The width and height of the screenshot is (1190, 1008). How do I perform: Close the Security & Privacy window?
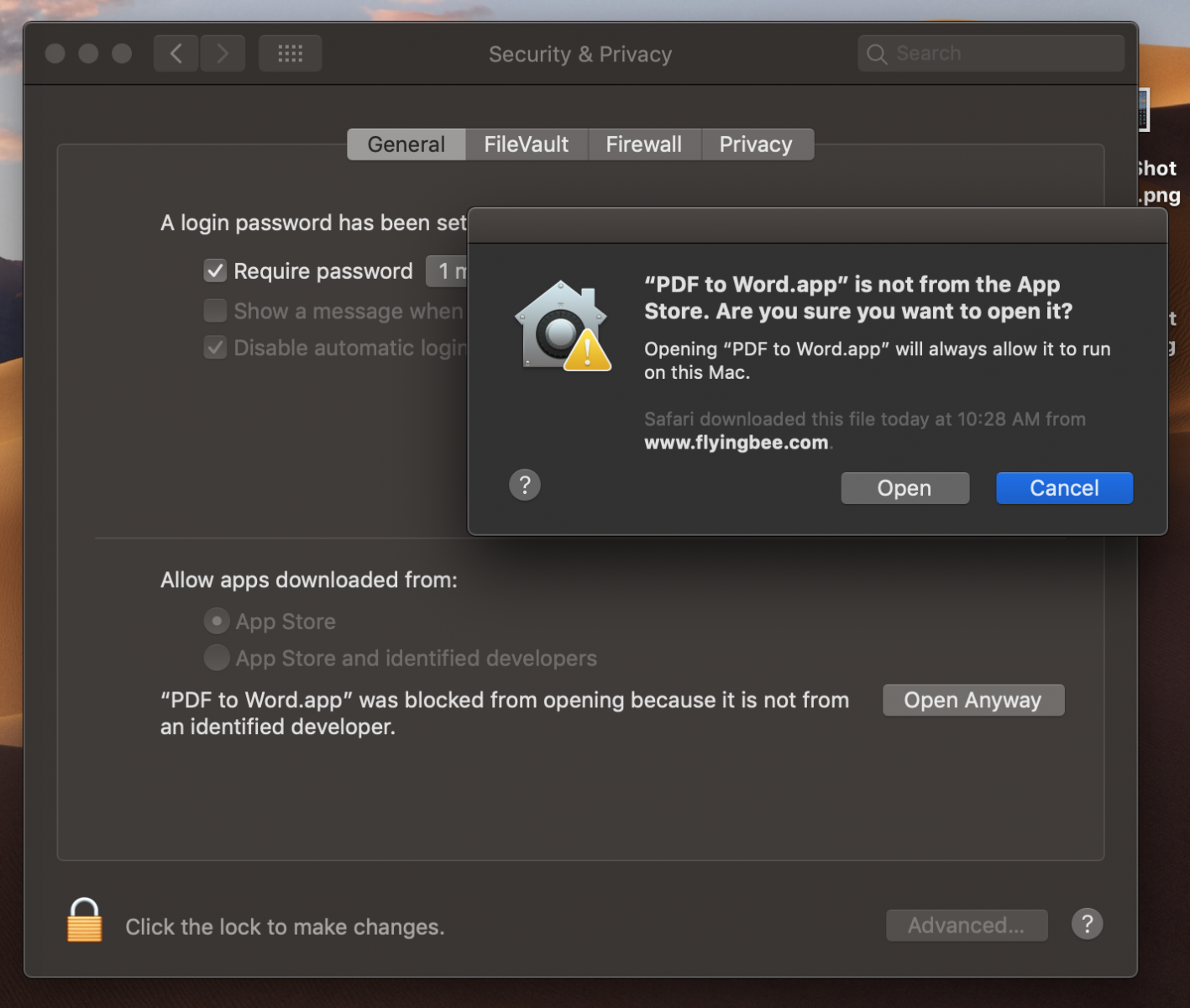55,54
